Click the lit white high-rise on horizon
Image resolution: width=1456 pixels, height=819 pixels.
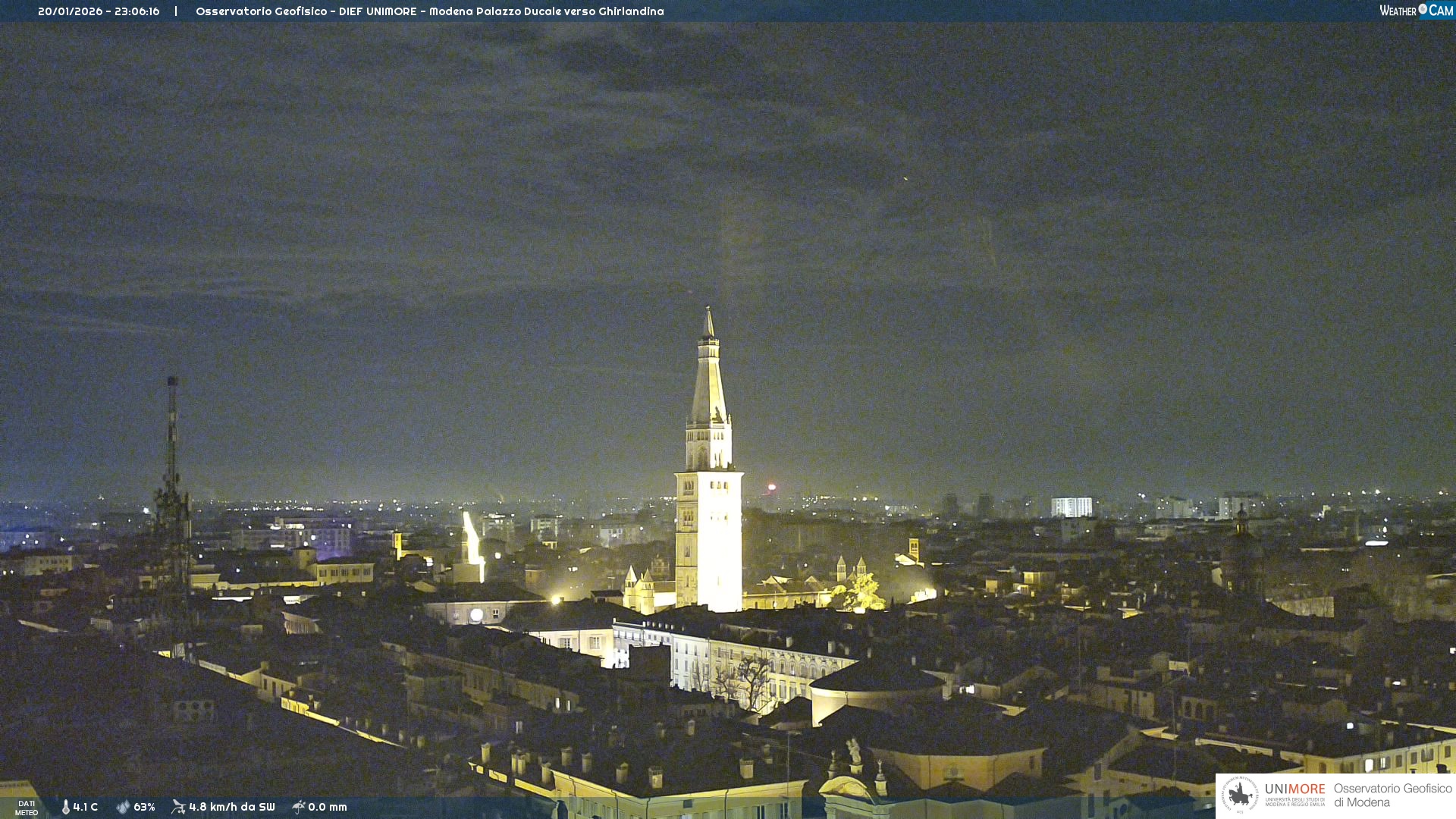pyautogui.click(x=1071, y=507)
